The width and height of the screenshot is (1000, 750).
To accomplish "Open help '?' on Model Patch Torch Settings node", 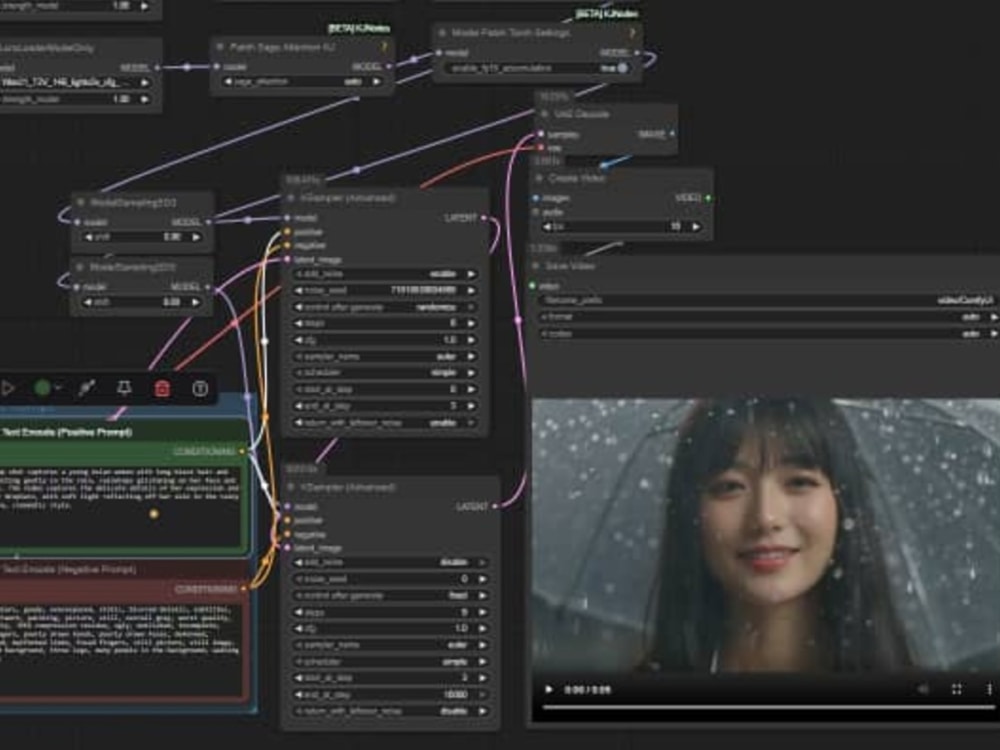I will pos(632,33).
